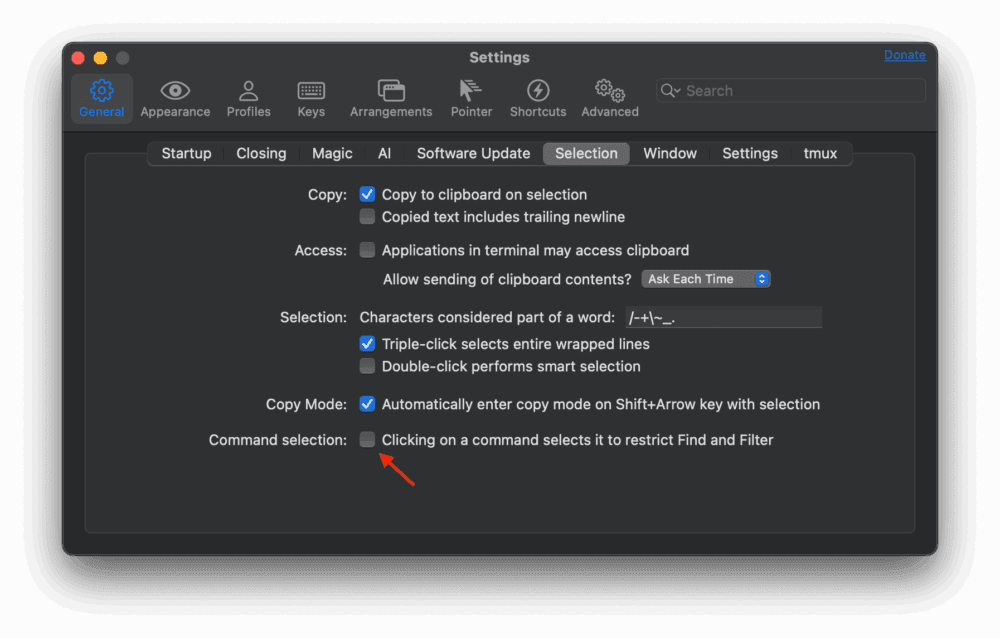The width and height of the screenshot is (1000, 638).
Task: Focus the Search settings field
Action: (x=791, y=91)
